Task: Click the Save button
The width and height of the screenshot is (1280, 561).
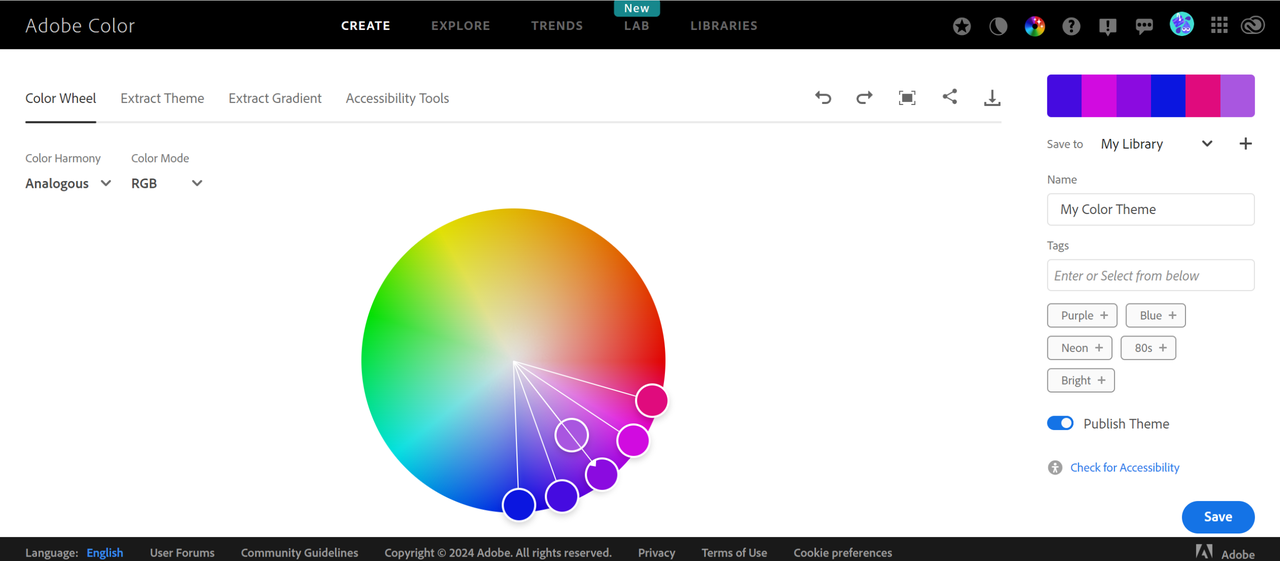Action: pos(1218,517)
